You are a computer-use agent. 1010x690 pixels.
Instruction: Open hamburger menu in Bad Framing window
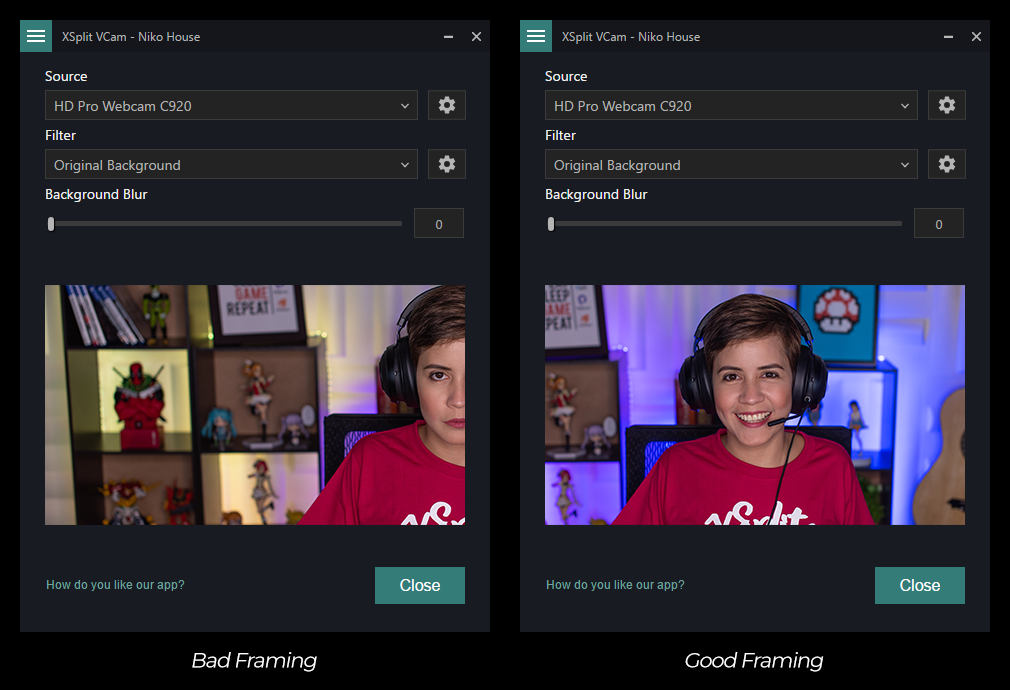pos(36,36)
